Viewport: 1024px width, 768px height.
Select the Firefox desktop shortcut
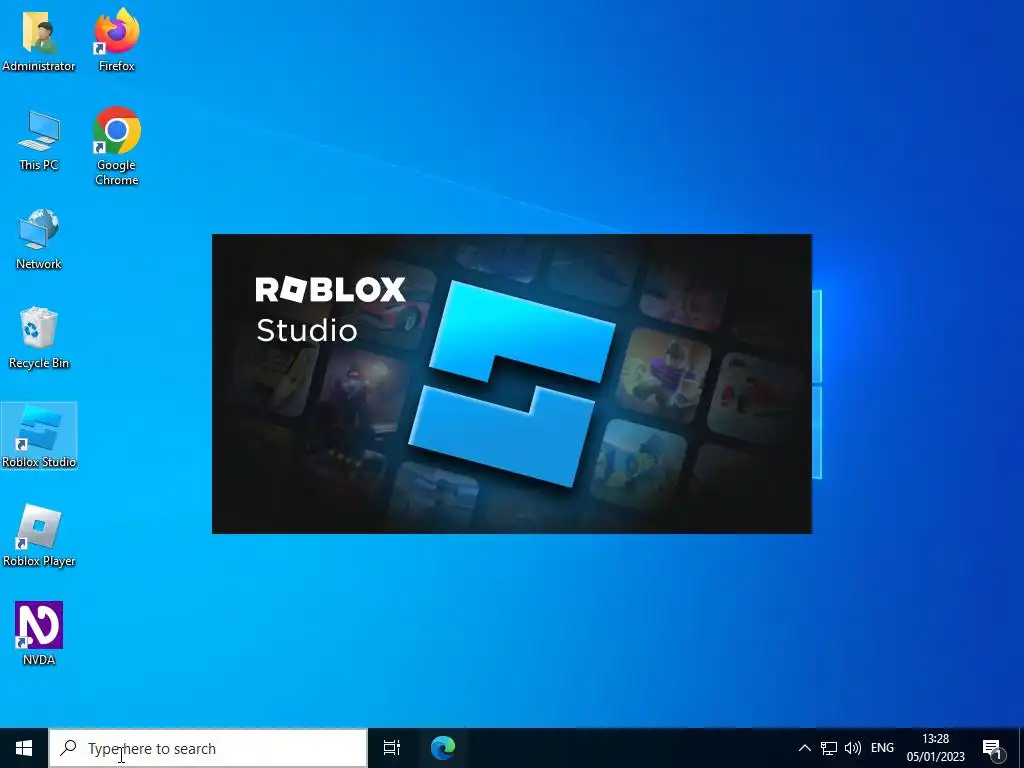tap(117, 40)
